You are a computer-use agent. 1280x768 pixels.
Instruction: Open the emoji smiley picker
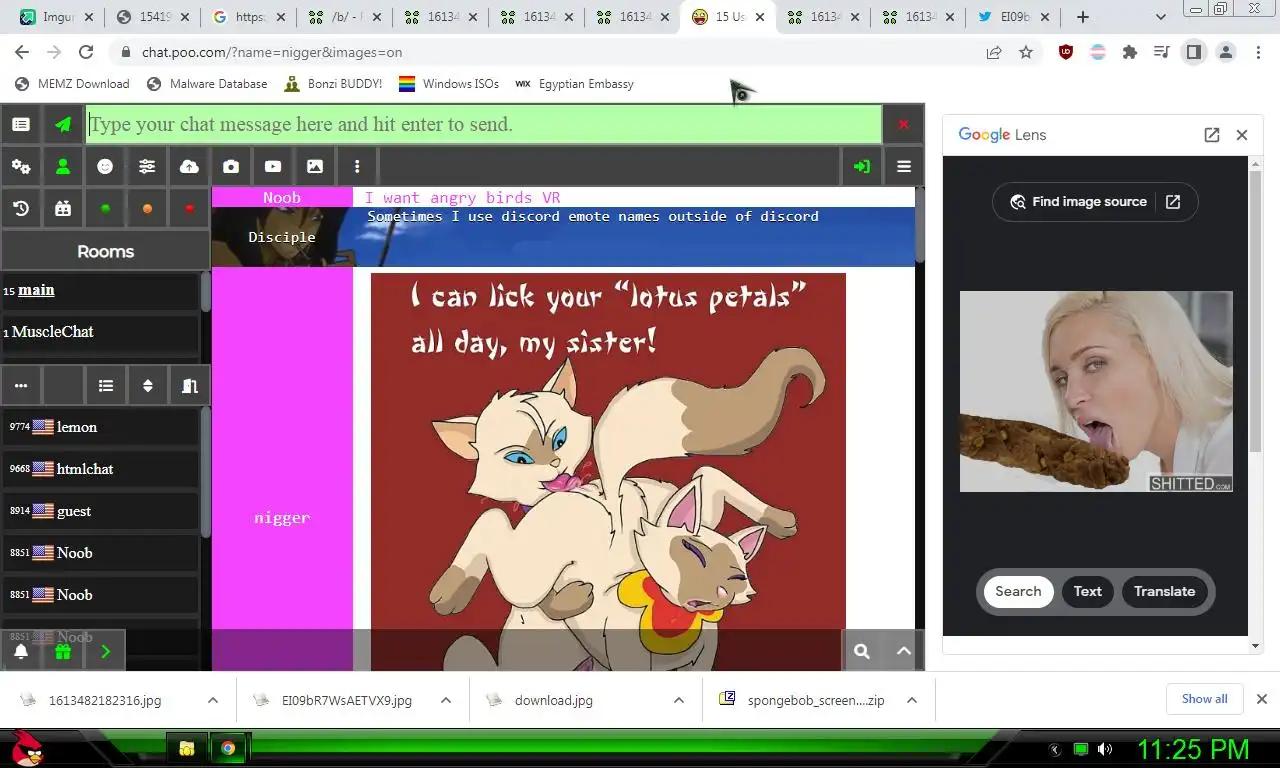(x=105, y=167)
